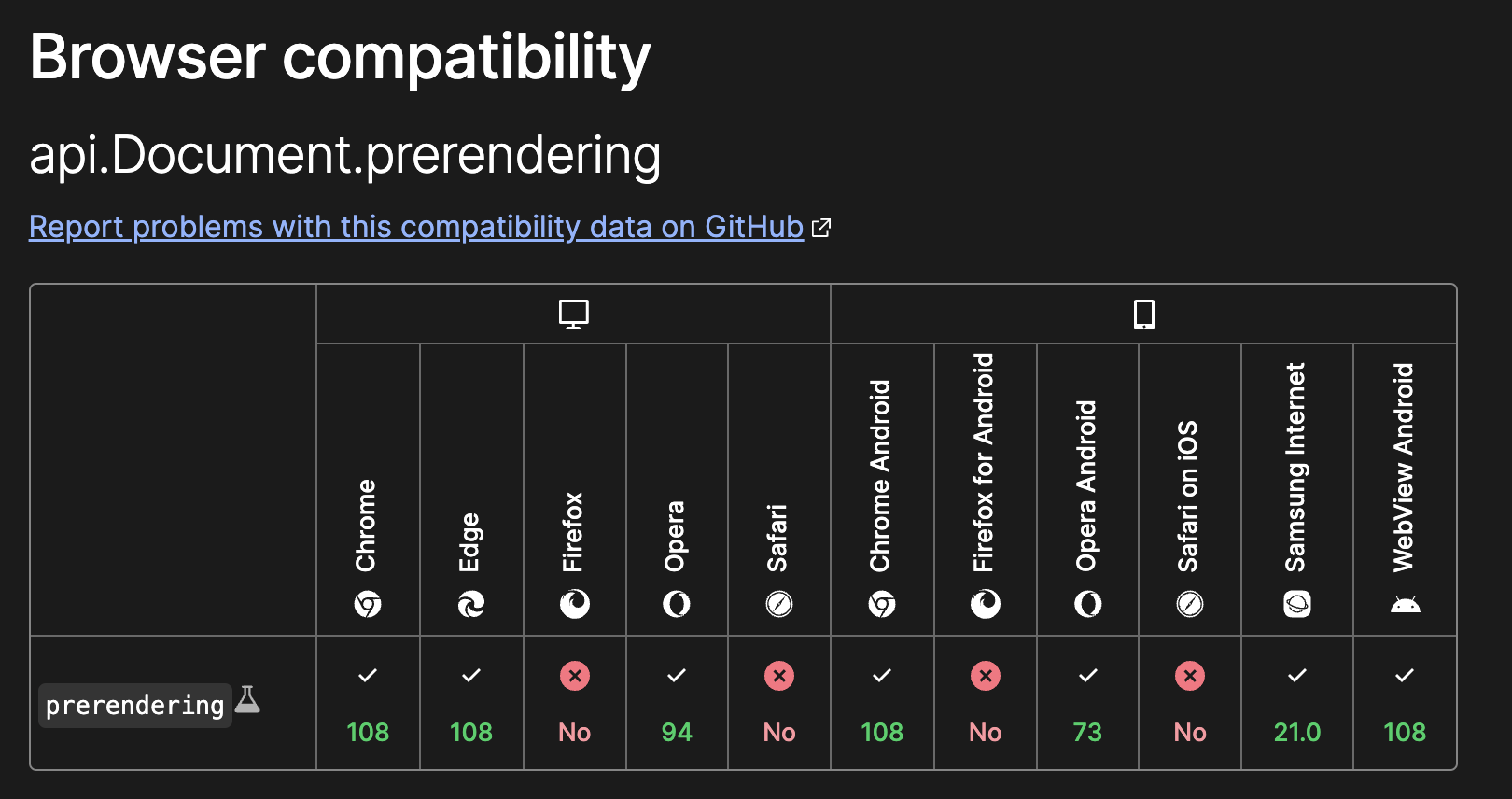Viewport: 1512px width, 799px height.
Task: Click the mobile device platform icon
Action: (1143, 315)
